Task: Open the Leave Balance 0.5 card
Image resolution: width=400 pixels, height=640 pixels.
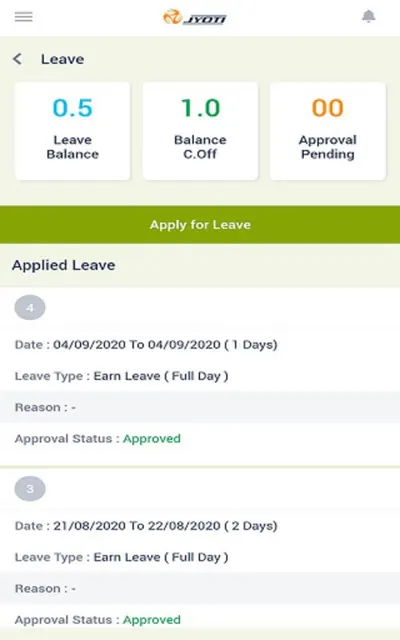Action: 73,131
